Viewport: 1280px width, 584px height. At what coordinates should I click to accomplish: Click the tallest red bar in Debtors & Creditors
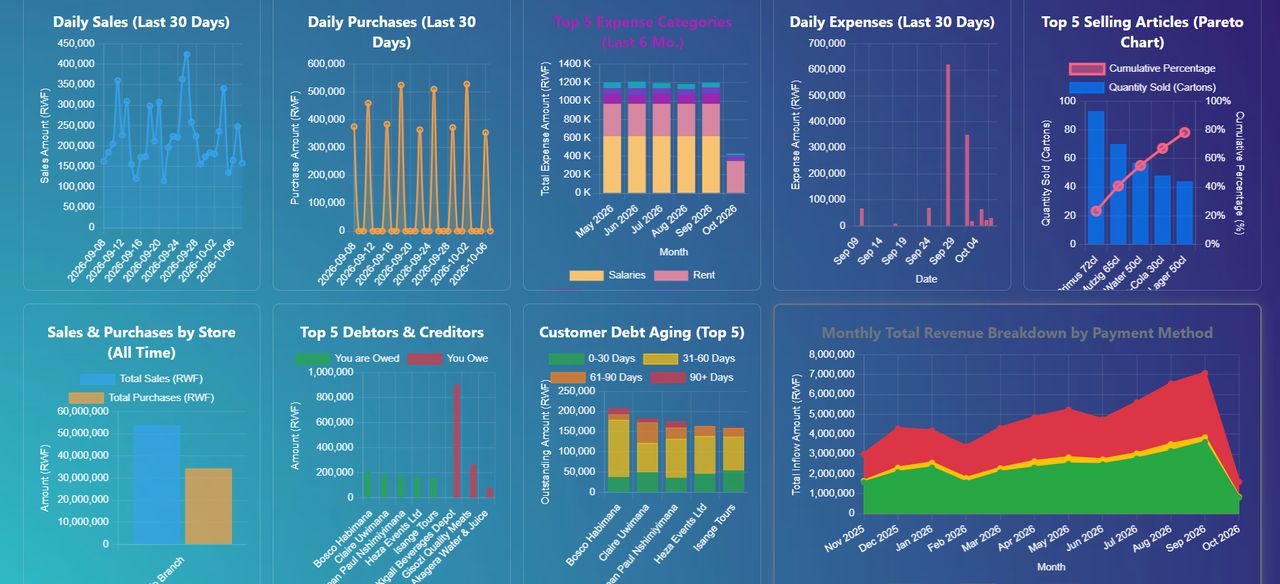pyautogui.click(x=457, y=441)
